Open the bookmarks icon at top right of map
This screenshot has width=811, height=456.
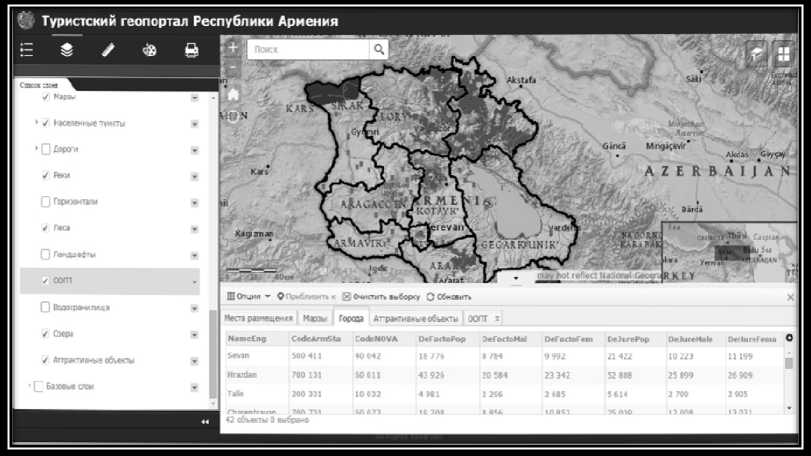click(757, 53)
